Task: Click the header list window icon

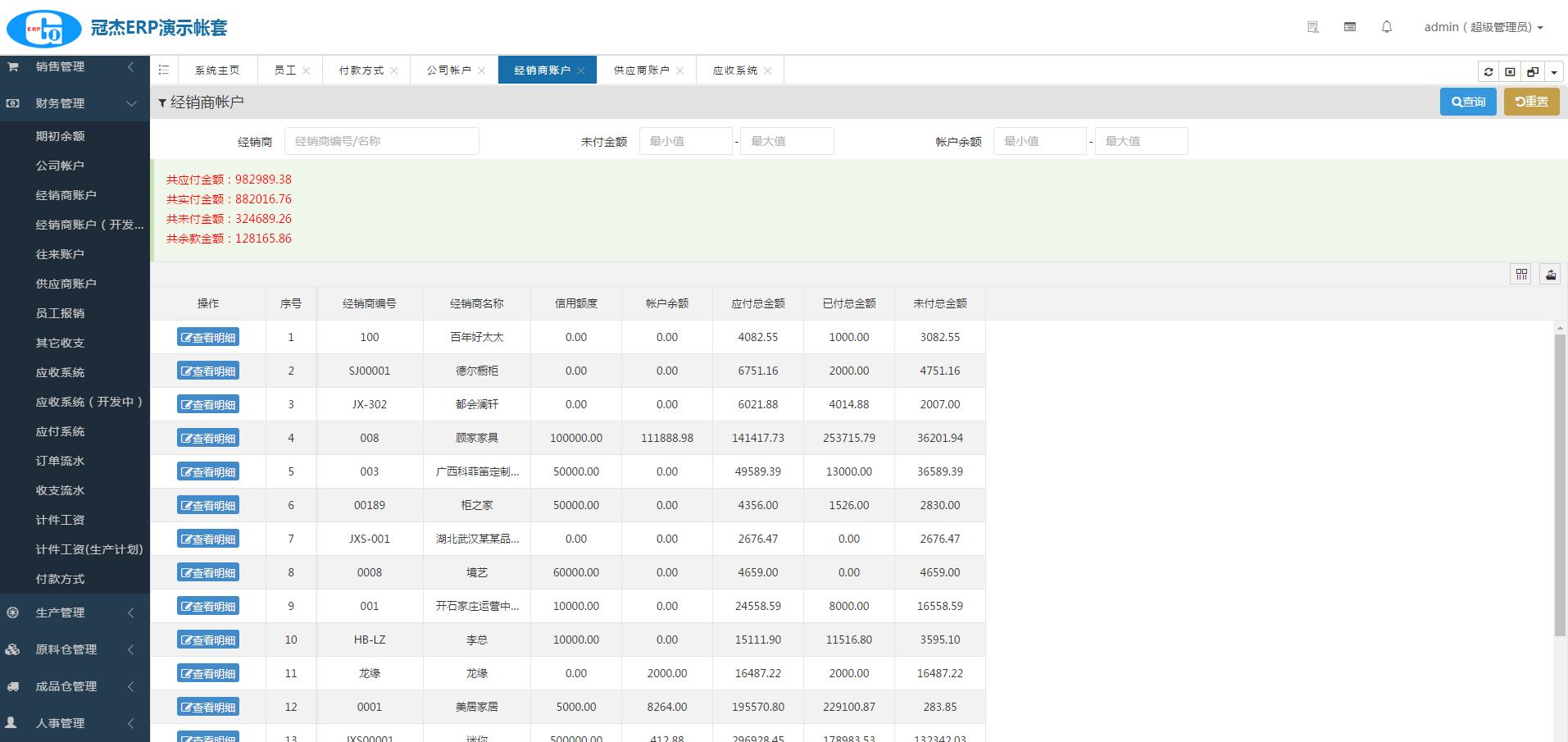Action: pos(1350,27)
